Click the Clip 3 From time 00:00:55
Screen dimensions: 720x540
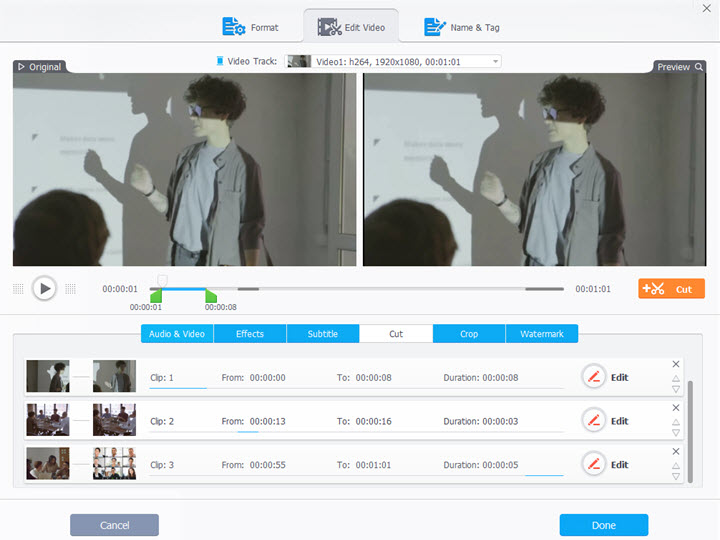(x=268, y=465)
